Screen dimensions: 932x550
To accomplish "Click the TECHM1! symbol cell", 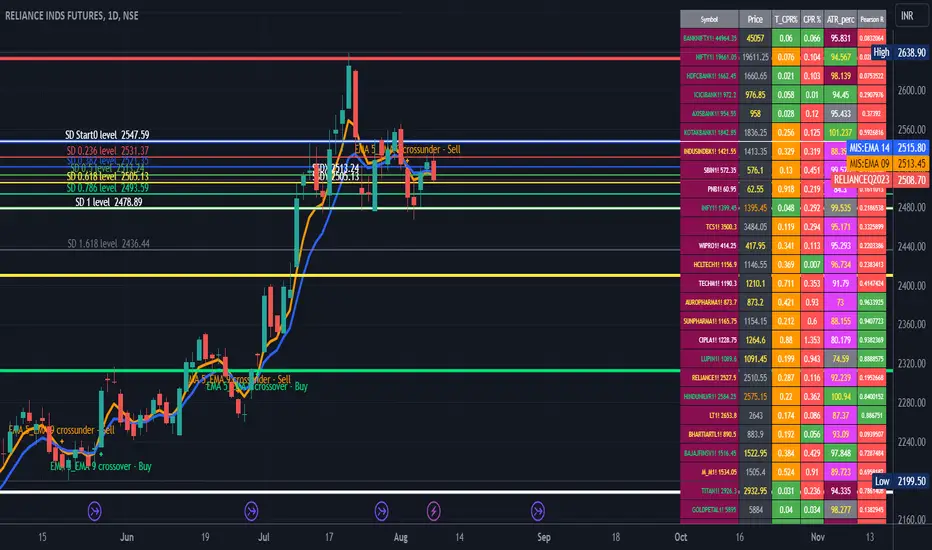I will click(709, 284).
